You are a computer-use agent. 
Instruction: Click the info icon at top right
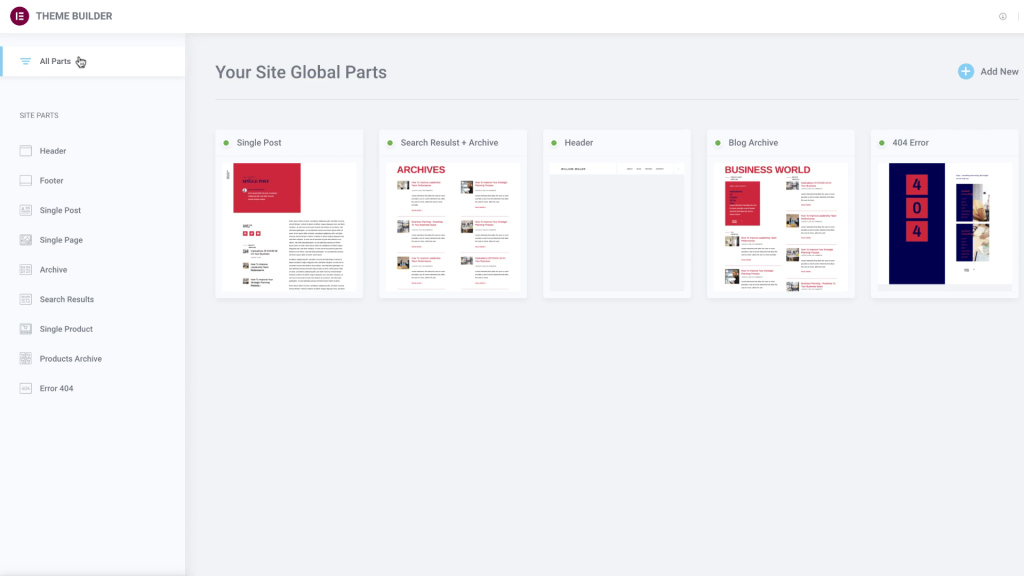1002,16
